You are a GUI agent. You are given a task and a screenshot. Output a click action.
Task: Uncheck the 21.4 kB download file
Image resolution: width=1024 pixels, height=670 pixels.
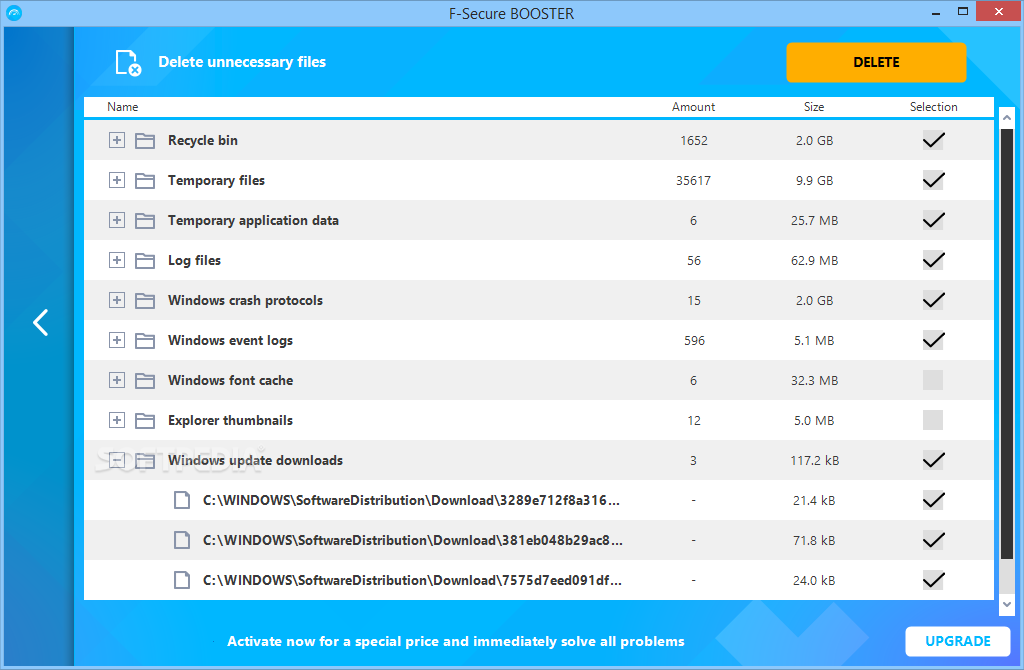(x=933, y=500)
